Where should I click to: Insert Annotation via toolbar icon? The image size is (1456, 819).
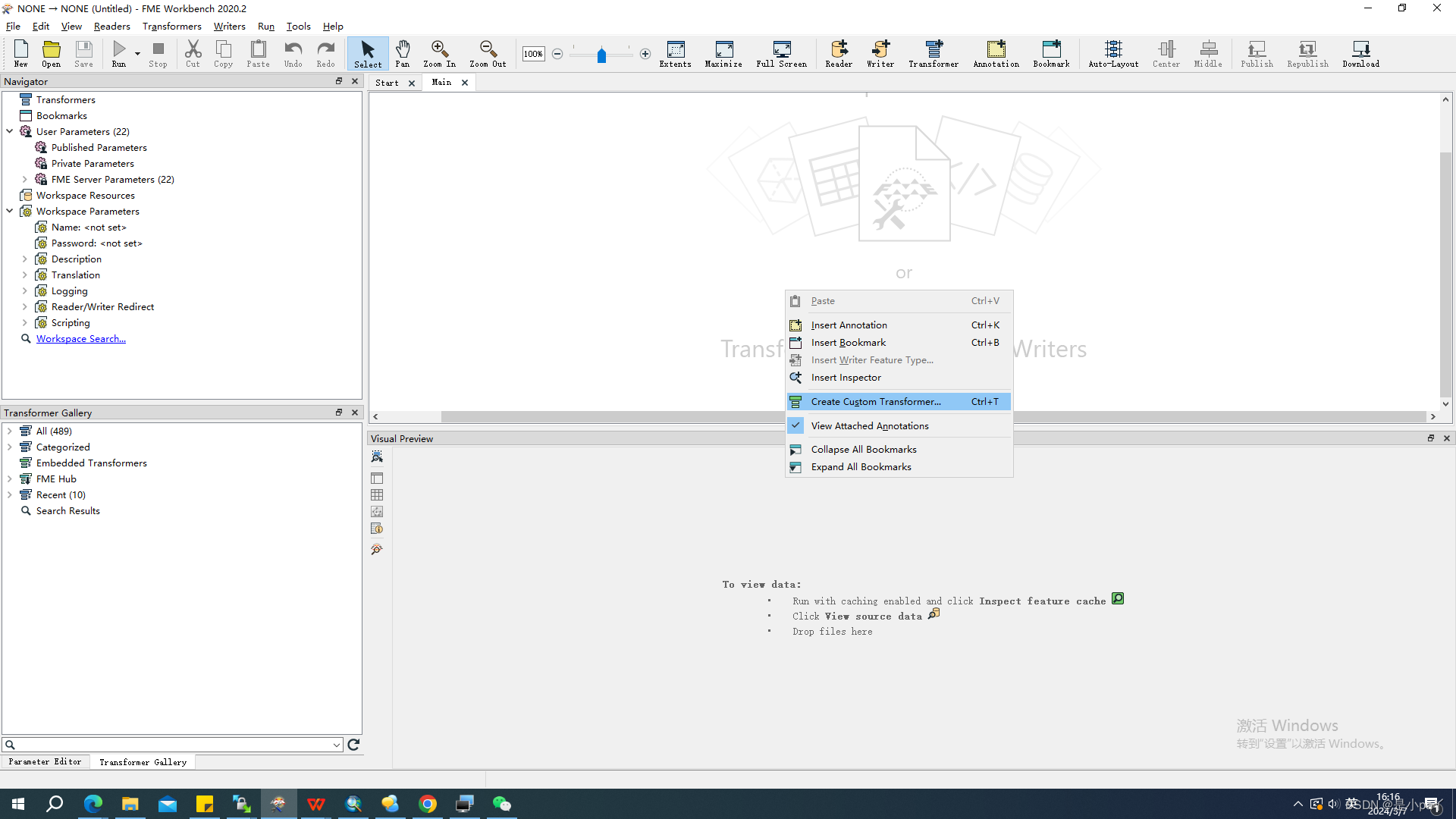[x=996, y=53]
